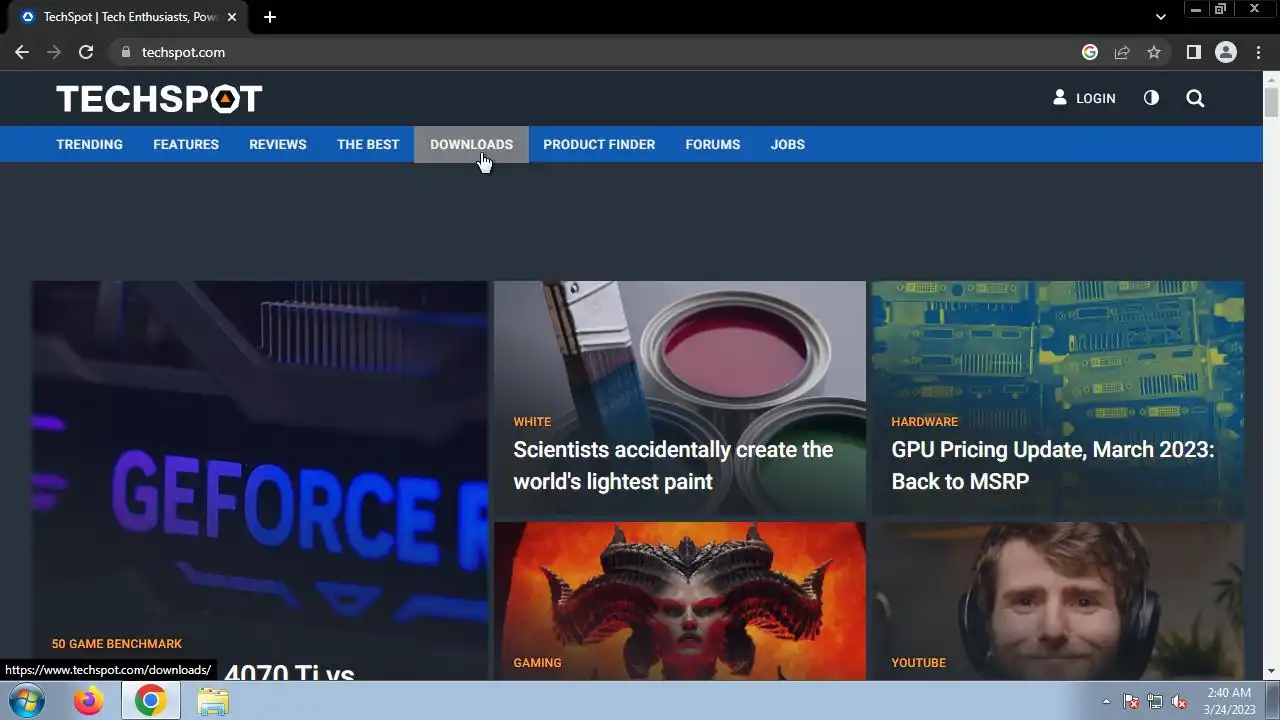Open File Explorer from the taskbar
The image size is (1280, 720).
pyautogui.click(x=213, y=701)
